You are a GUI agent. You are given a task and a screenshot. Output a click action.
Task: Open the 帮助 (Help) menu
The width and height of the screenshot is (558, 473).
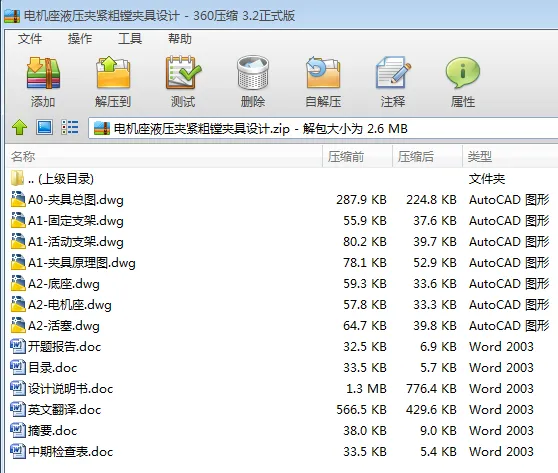click(180, 38)
